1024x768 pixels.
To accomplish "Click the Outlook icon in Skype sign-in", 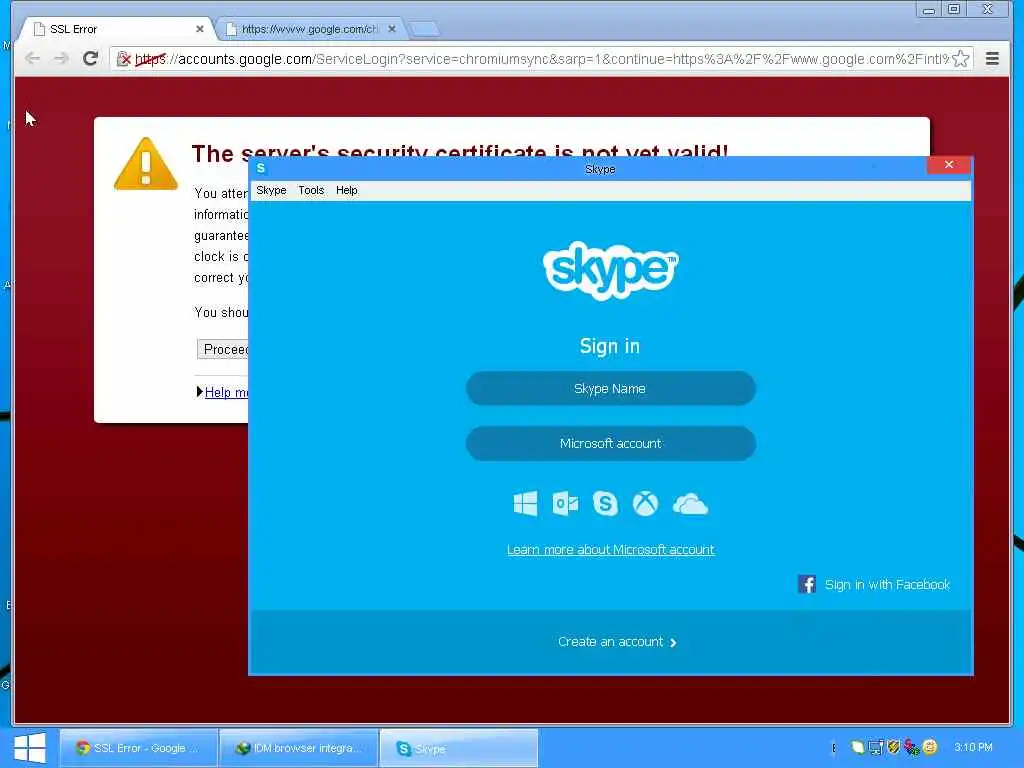I will (565, 504).
